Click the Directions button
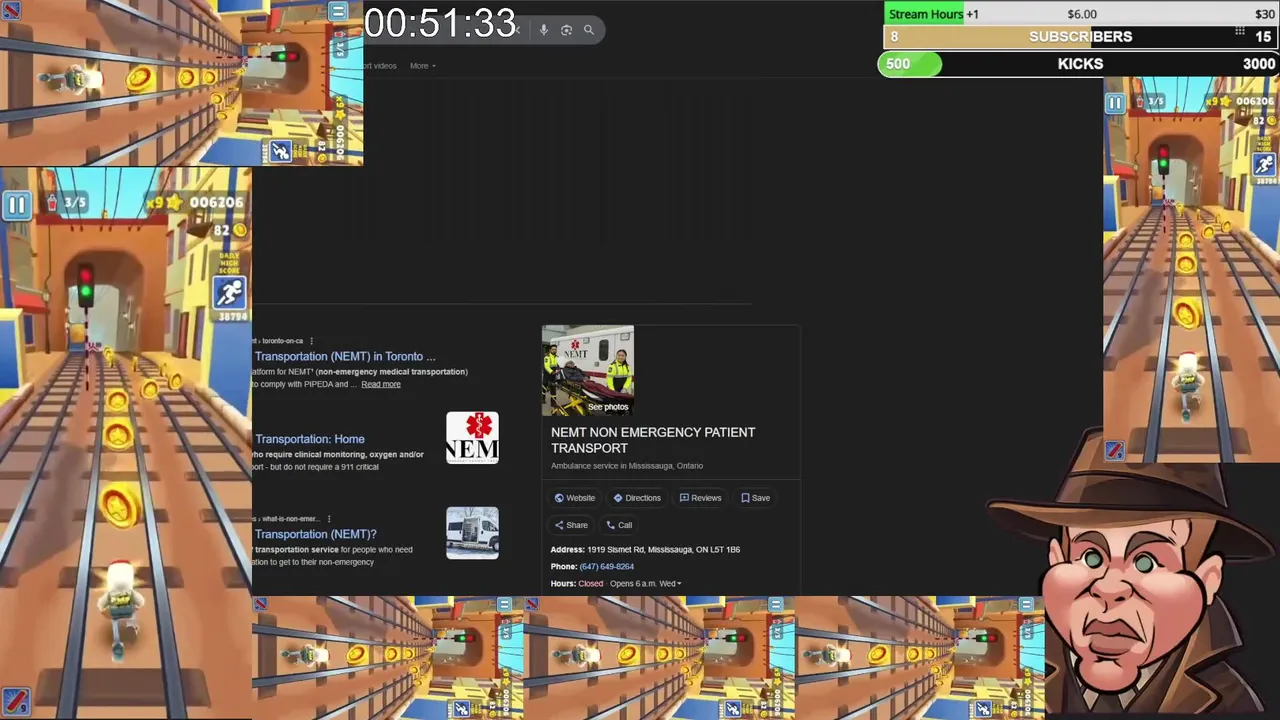 (637, 498)
